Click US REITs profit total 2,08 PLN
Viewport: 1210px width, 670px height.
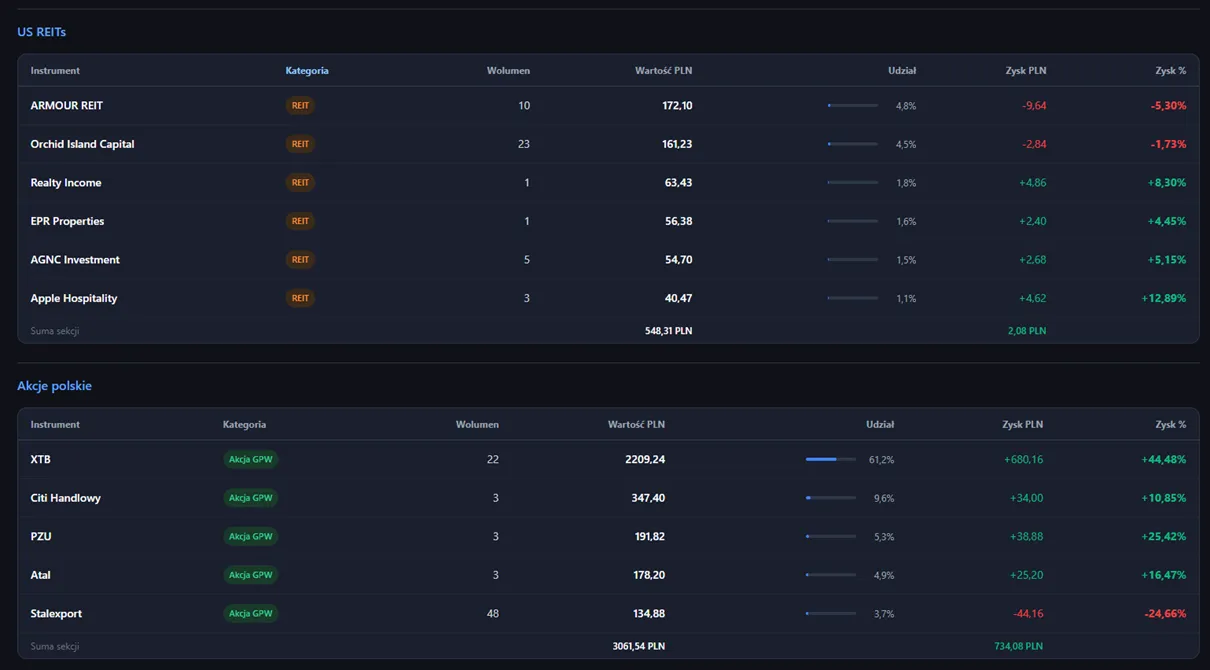1027,331
